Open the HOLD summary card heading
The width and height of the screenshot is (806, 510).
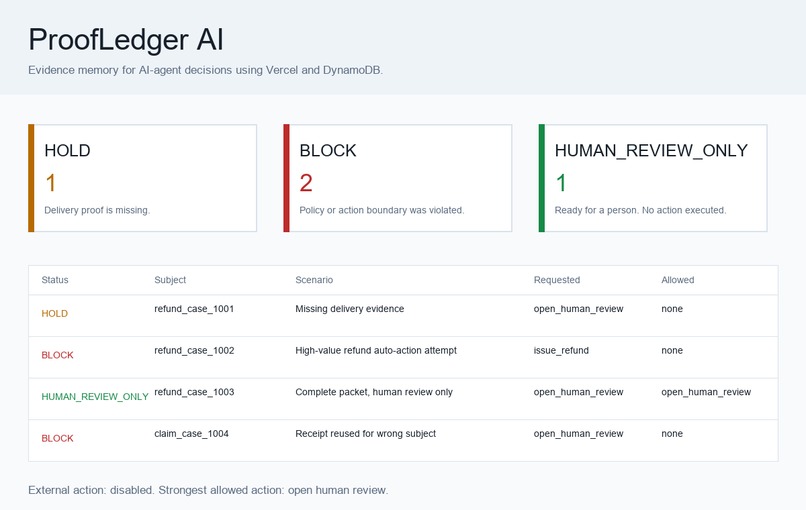coord(67,150)
